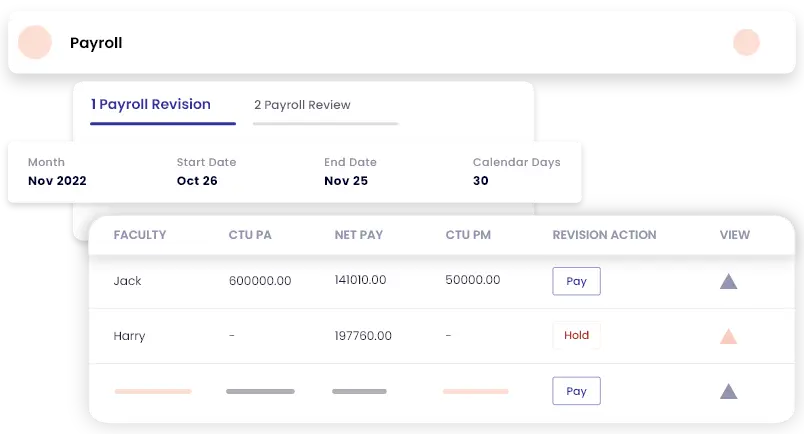Image resolution: width=804 pixels, height=434 pixels.
Task: Click the Payroll page title
Action: click(96, 43)
